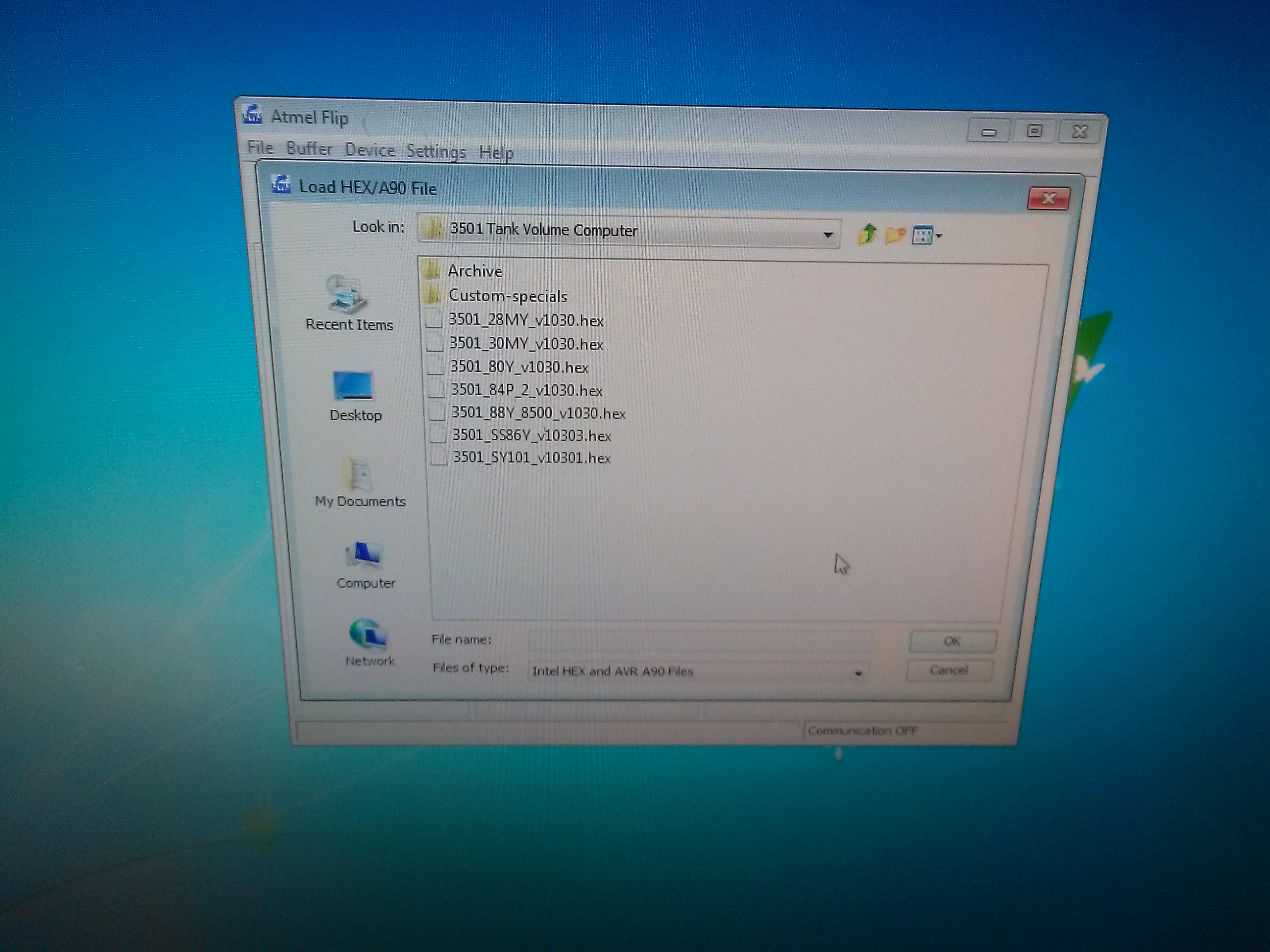
Task: Cancel the Load HEX/A90 File dialog
Action: [949, 669]
